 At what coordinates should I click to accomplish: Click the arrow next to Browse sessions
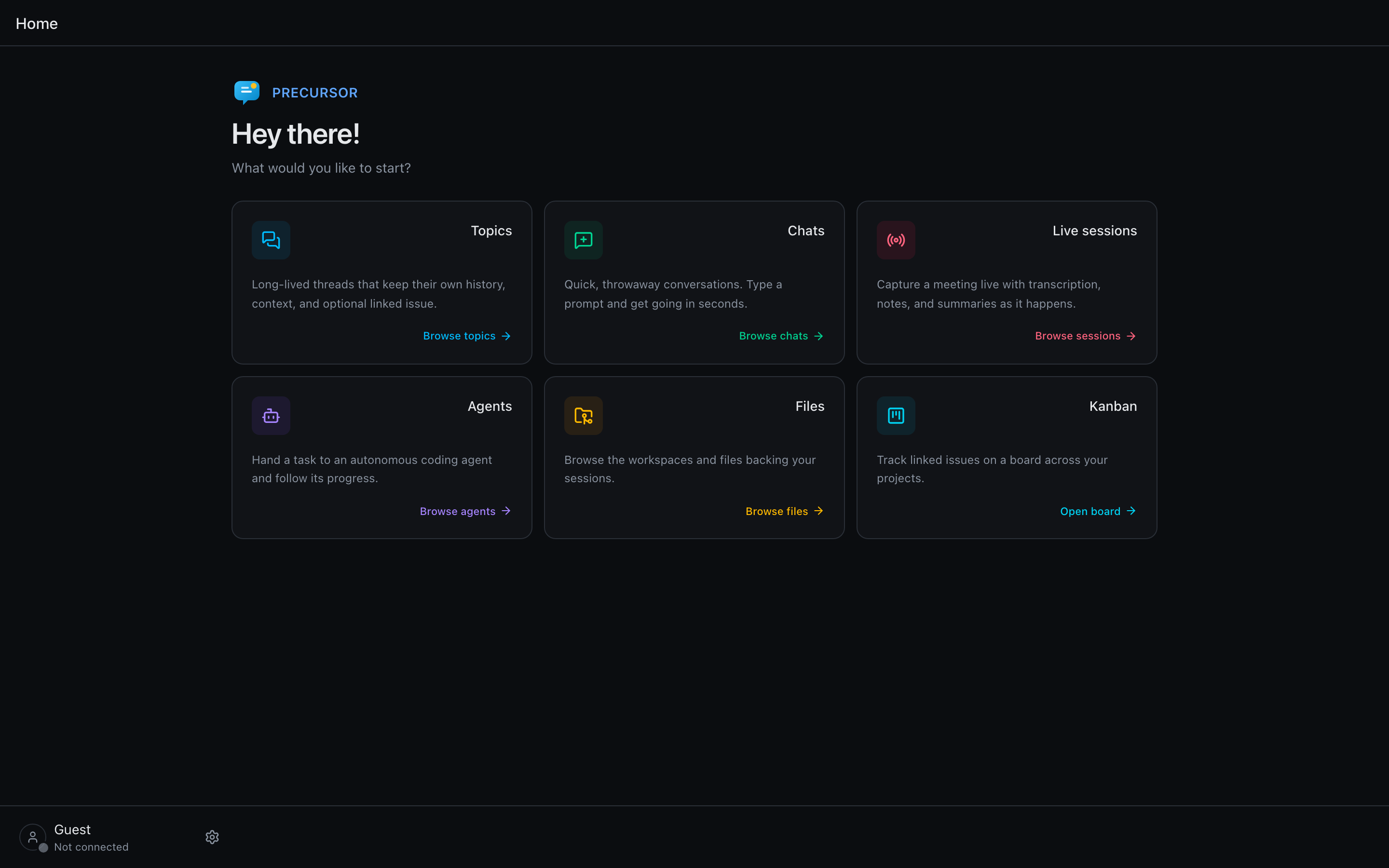1130,336
